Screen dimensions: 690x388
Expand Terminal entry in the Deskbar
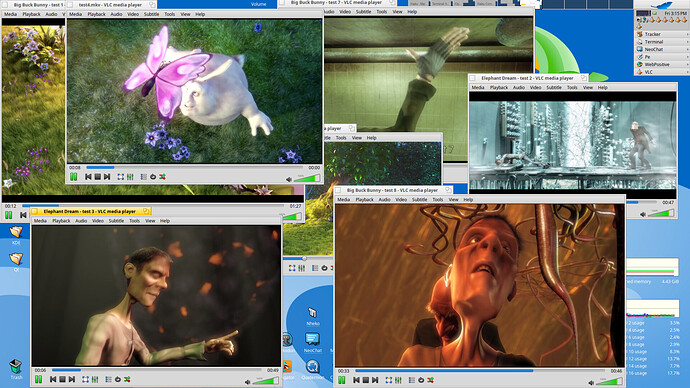pyautogui.click(x=662, y=41)
